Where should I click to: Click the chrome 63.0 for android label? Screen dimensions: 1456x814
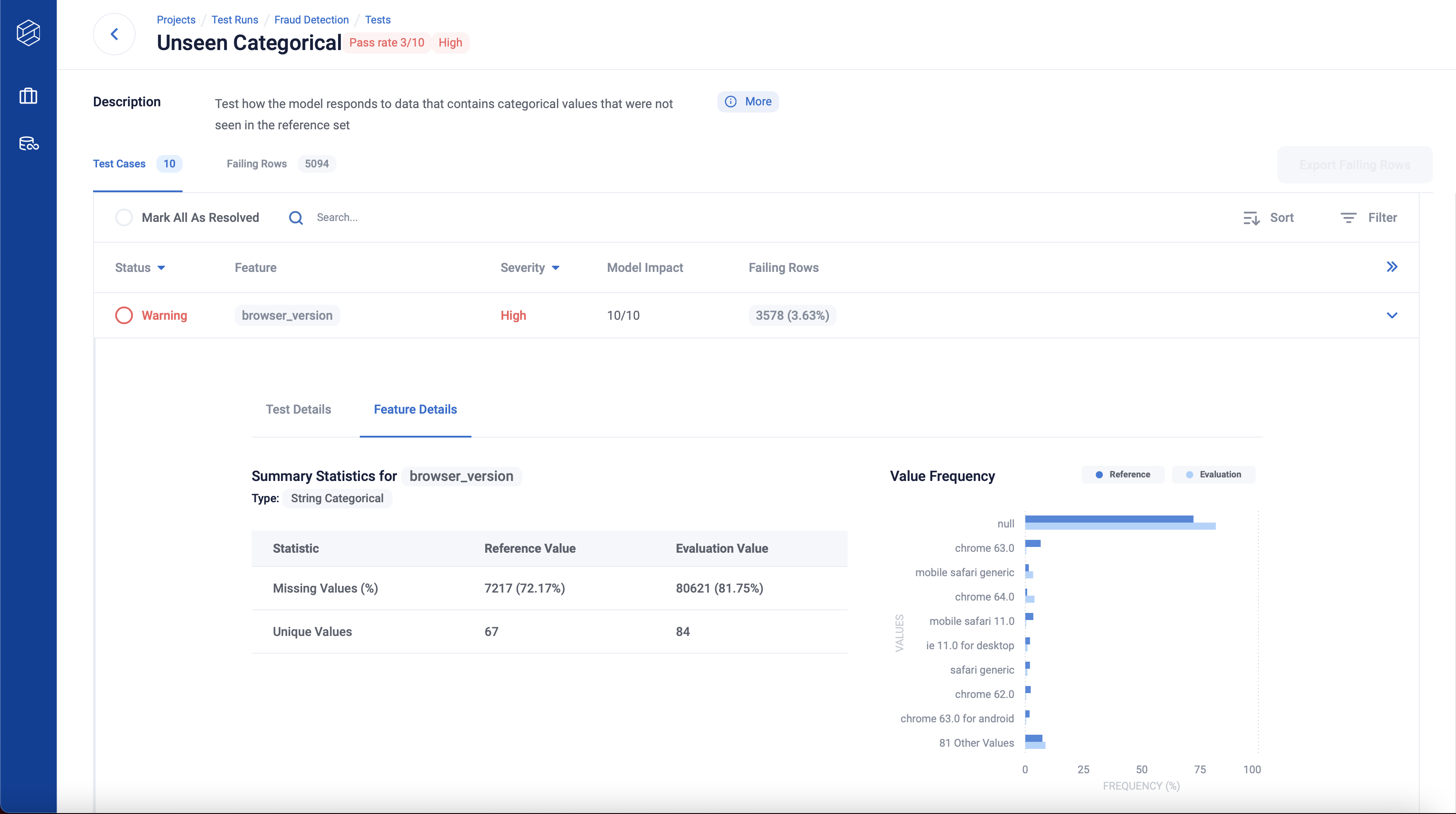(x=957, y=718)
